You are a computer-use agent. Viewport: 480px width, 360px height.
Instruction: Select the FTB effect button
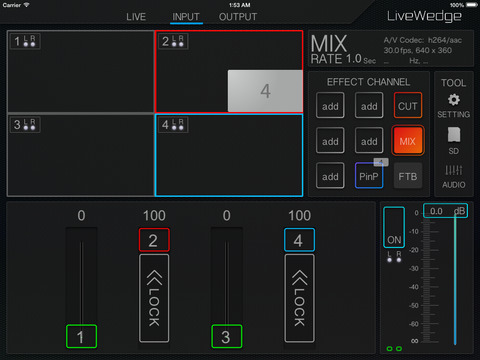(x=407, y=176)
